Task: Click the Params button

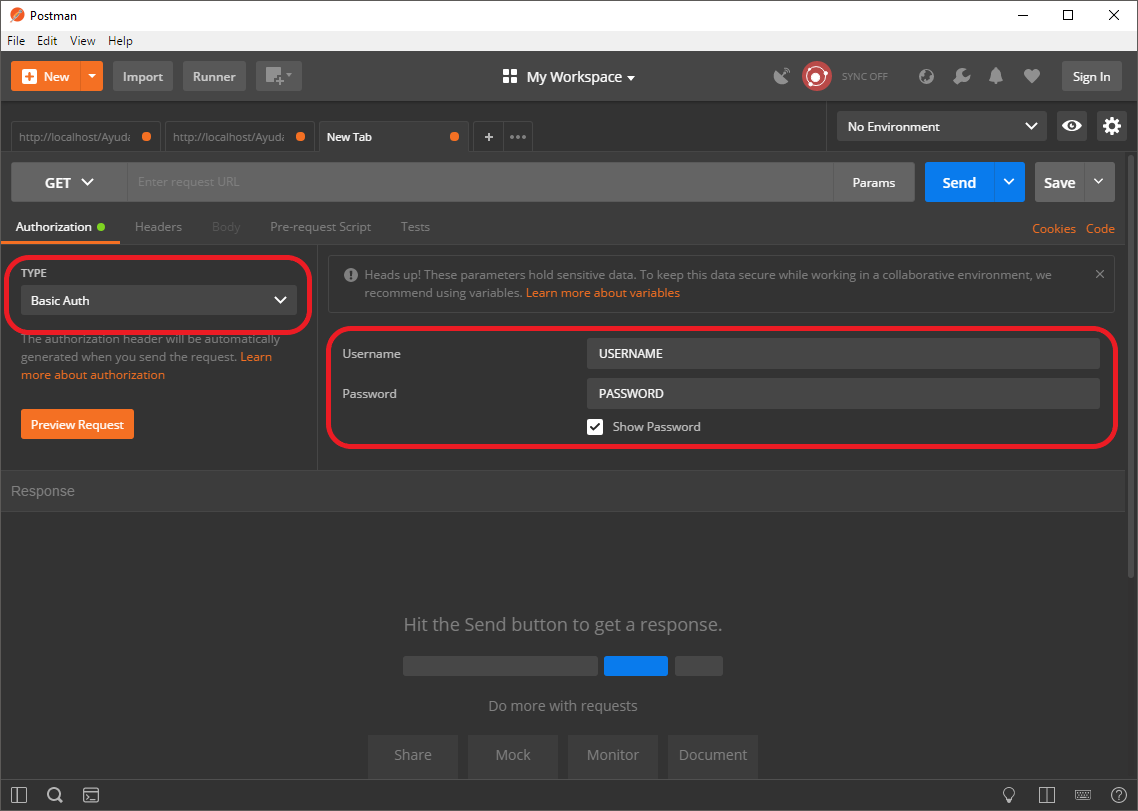Action: pyautogui.click(x=874, y=182)
